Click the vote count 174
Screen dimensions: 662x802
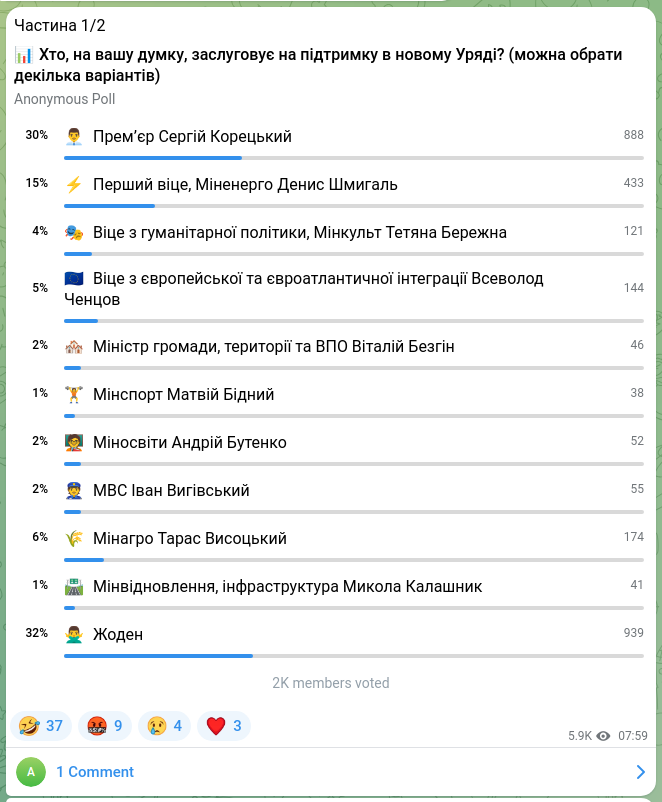click(633, 537)
